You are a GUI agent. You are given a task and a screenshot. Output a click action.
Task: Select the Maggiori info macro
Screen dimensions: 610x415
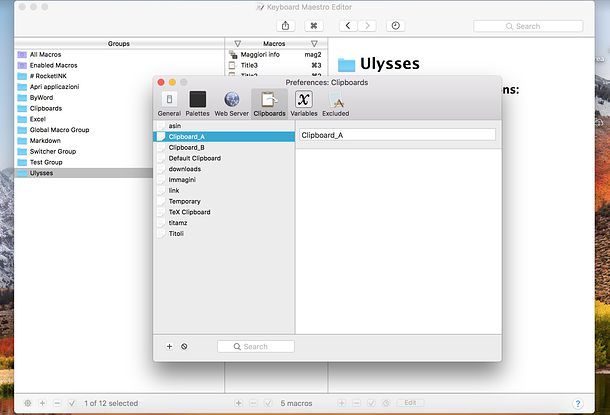pos(276,54)
